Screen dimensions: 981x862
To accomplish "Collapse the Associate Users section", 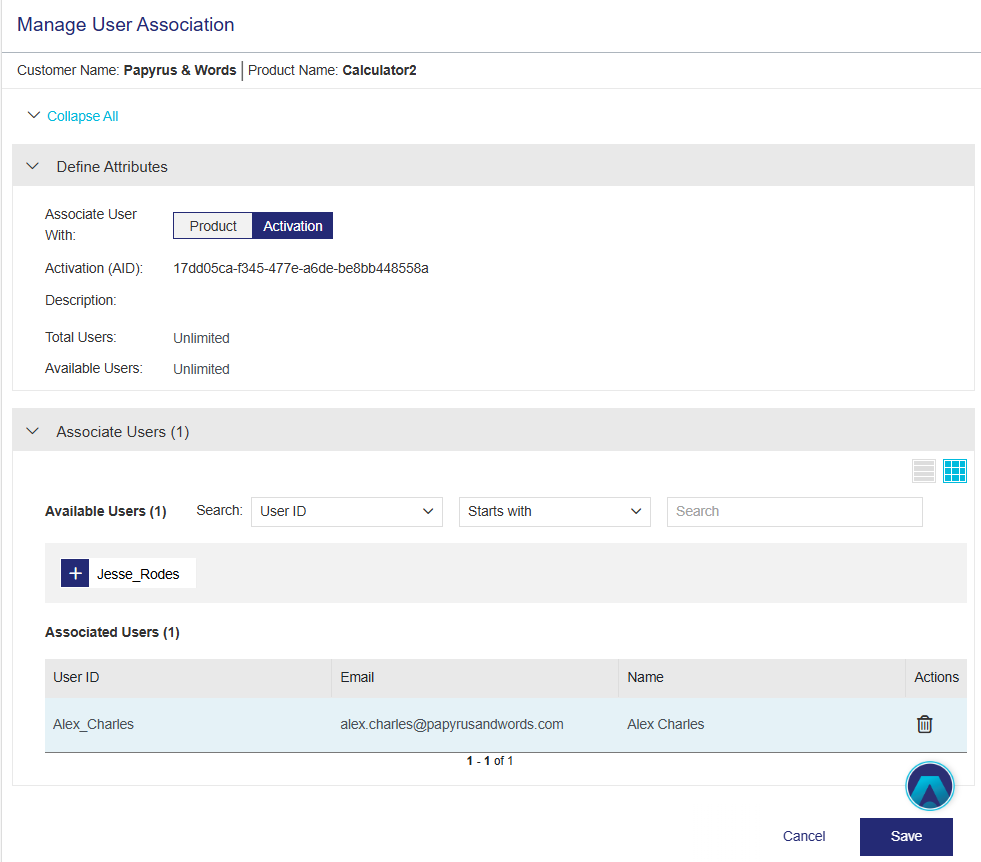I will [33, 431].
